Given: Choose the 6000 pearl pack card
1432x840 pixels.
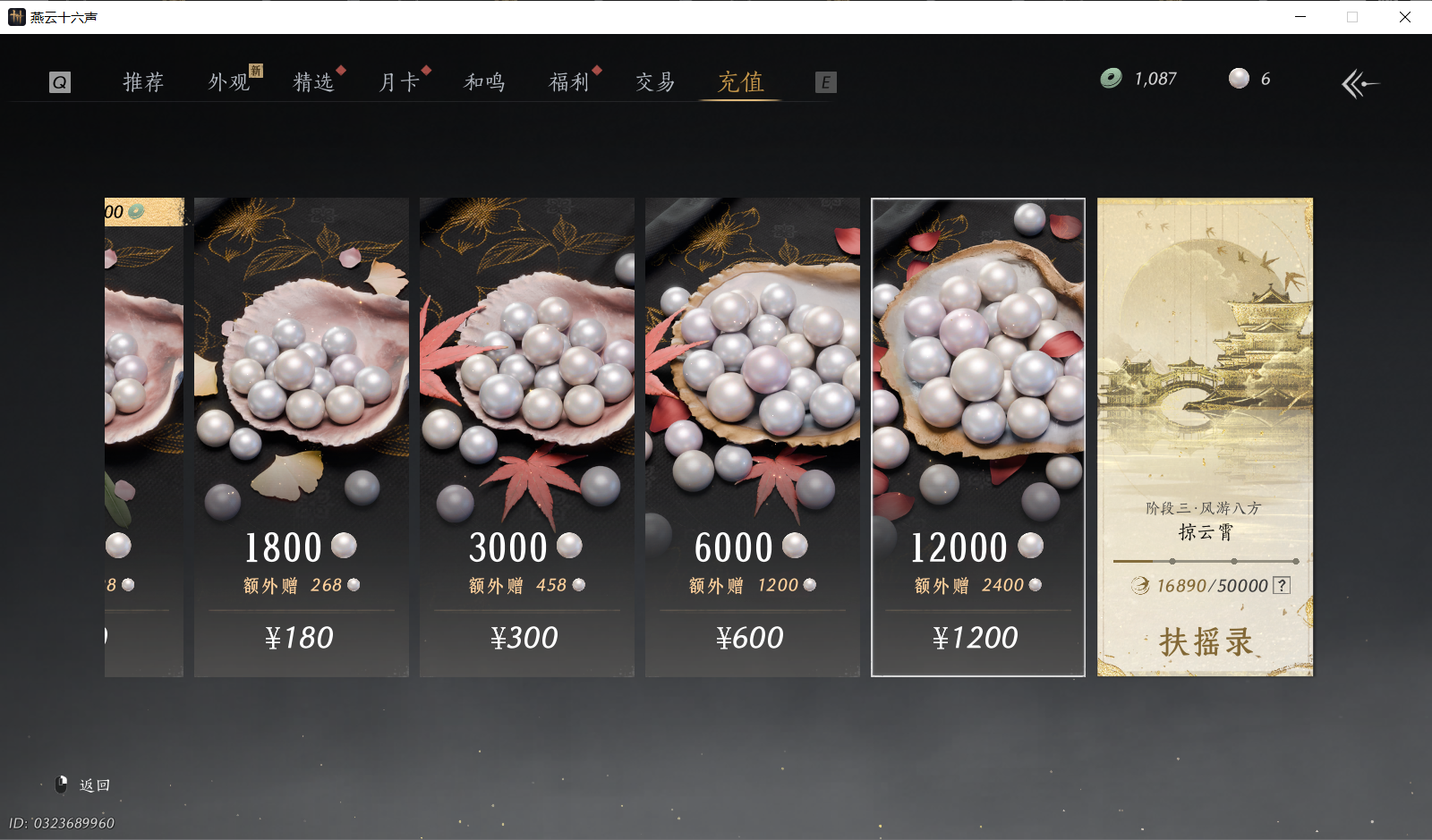Looking at the screenshot, I should [x=753, y=437].
